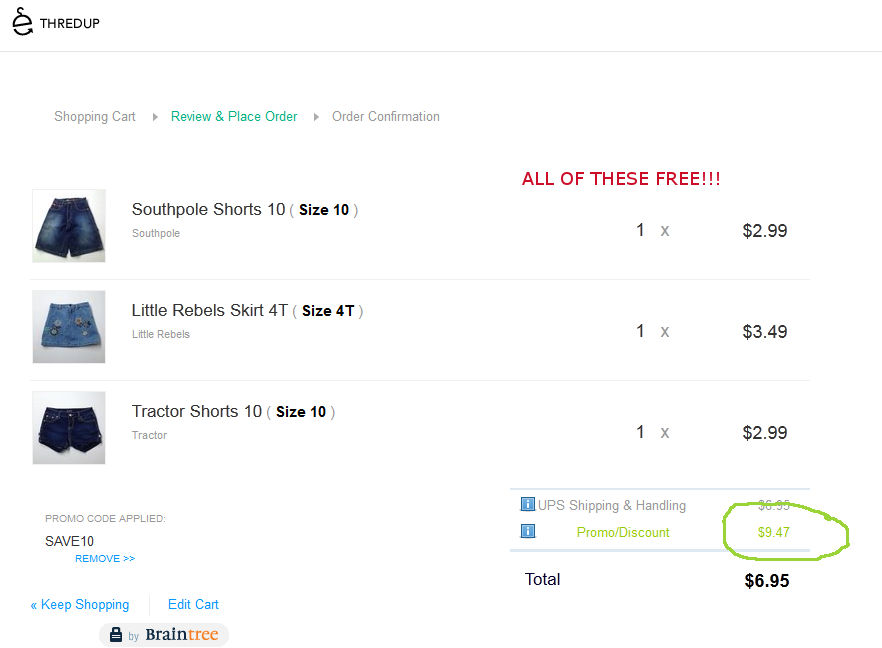Open the Southpole Shorts product thumbnail
Image resolution: width=882 pixels, height=648 pixels.
tap(69, 226)
